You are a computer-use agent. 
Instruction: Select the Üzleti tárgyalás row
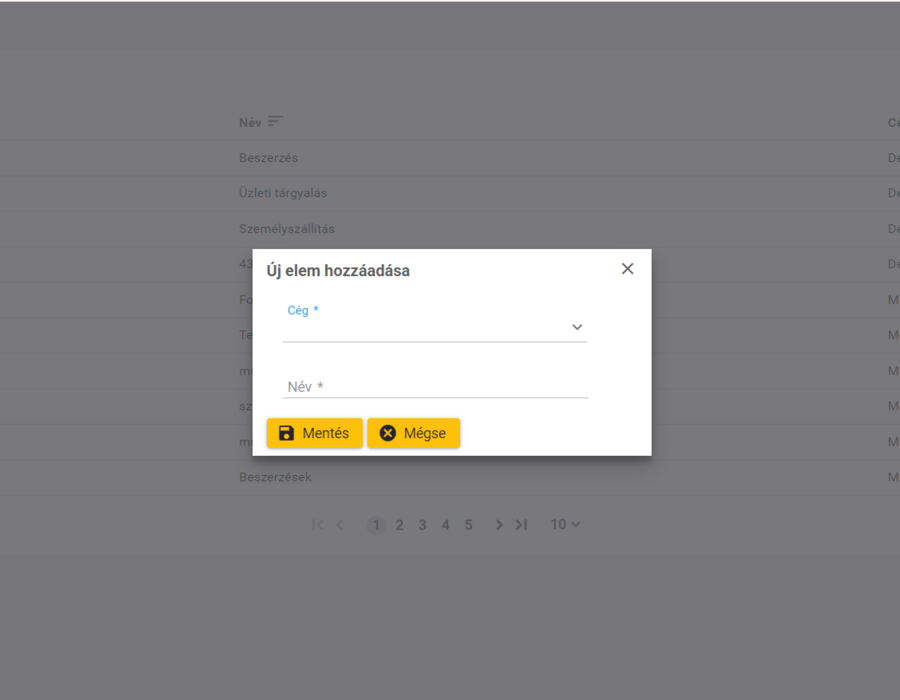[450, 193]
